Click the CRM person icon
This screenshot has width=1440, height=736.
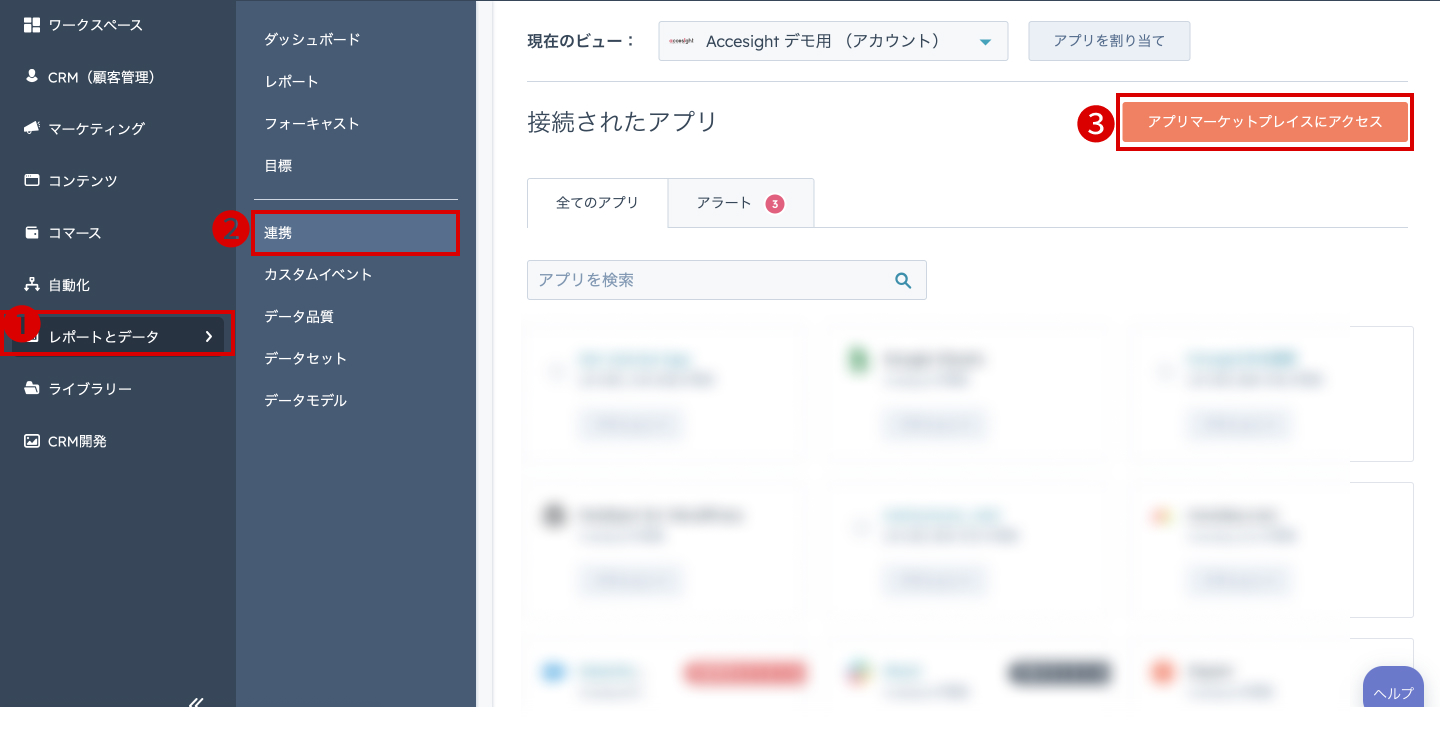32,77
